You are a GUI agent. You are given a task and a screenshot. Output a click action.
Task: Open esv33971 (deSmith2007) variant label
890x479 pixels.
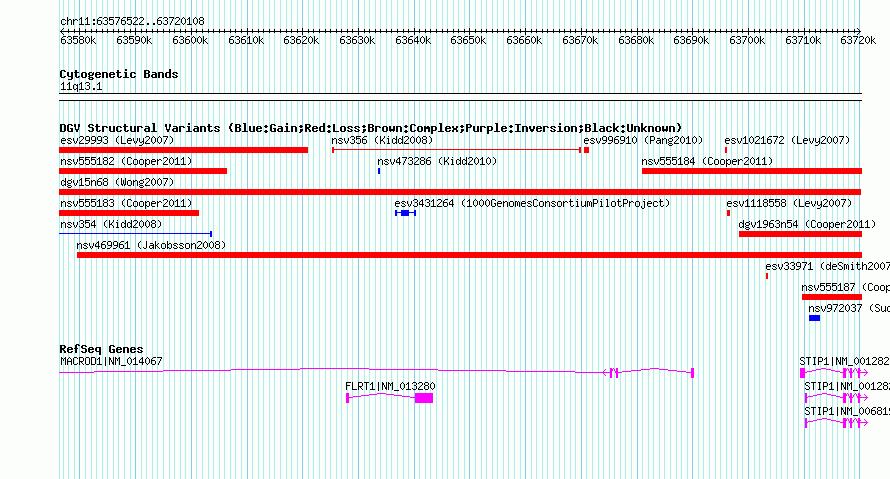[x=827, y=266]
